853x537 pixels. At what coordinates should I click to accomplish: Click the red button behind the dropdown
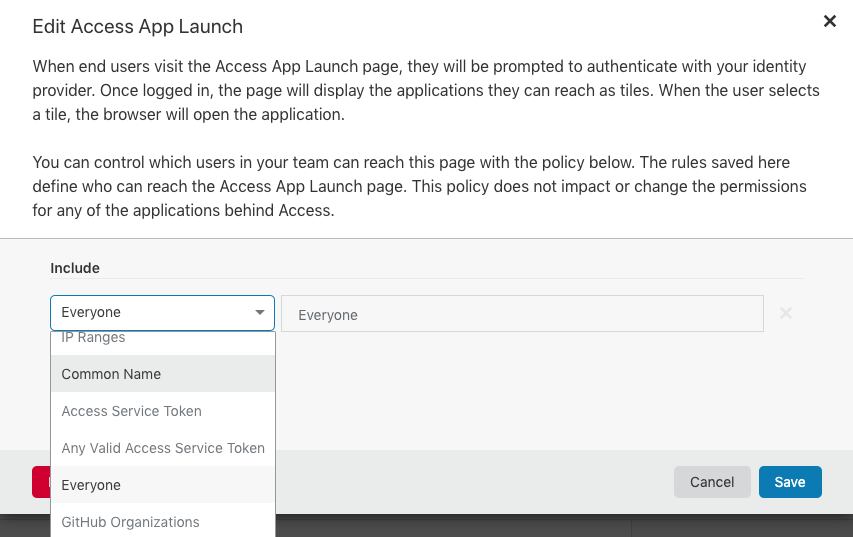click(x=41, y=482)
